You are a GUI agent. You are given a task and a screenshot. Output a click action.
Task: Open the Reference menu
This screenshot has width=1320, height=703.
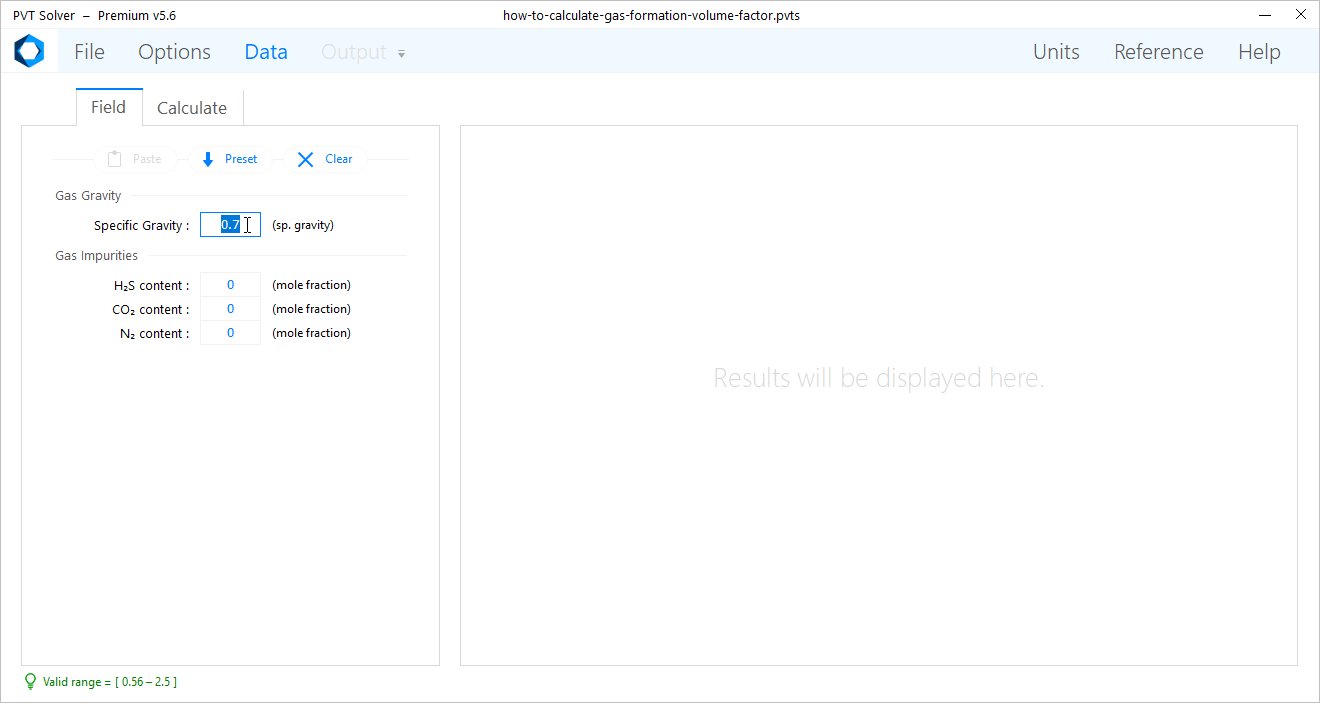[x=1158, y=52]
